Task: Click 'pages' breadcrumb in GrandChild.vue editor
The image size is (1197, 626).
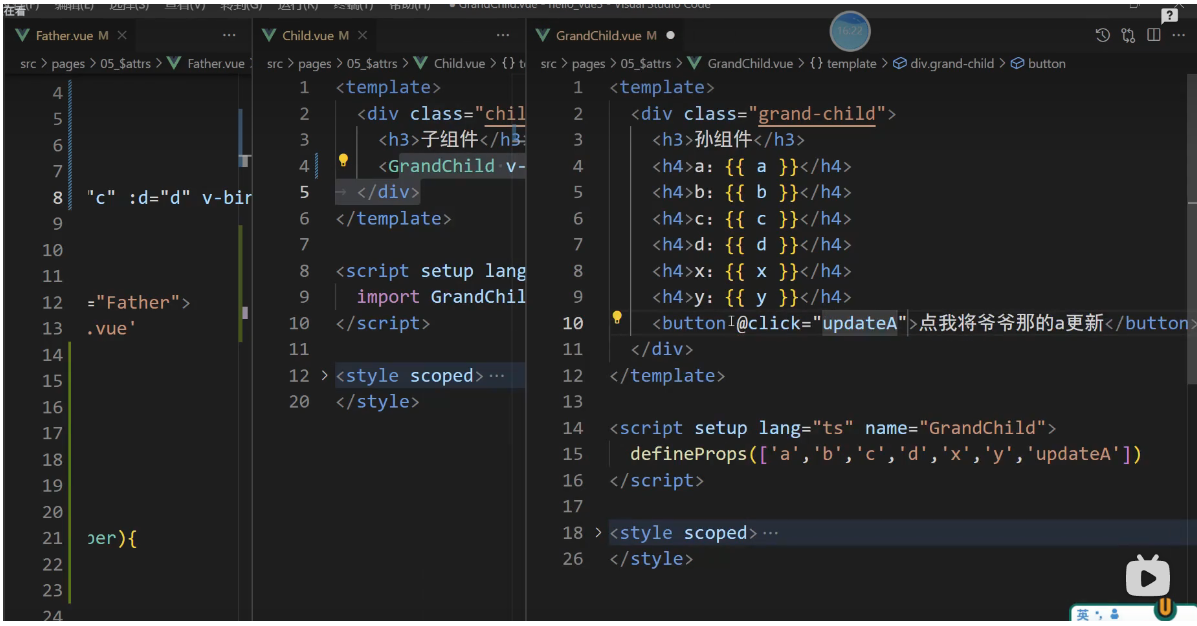Action: tap(589, 64)
